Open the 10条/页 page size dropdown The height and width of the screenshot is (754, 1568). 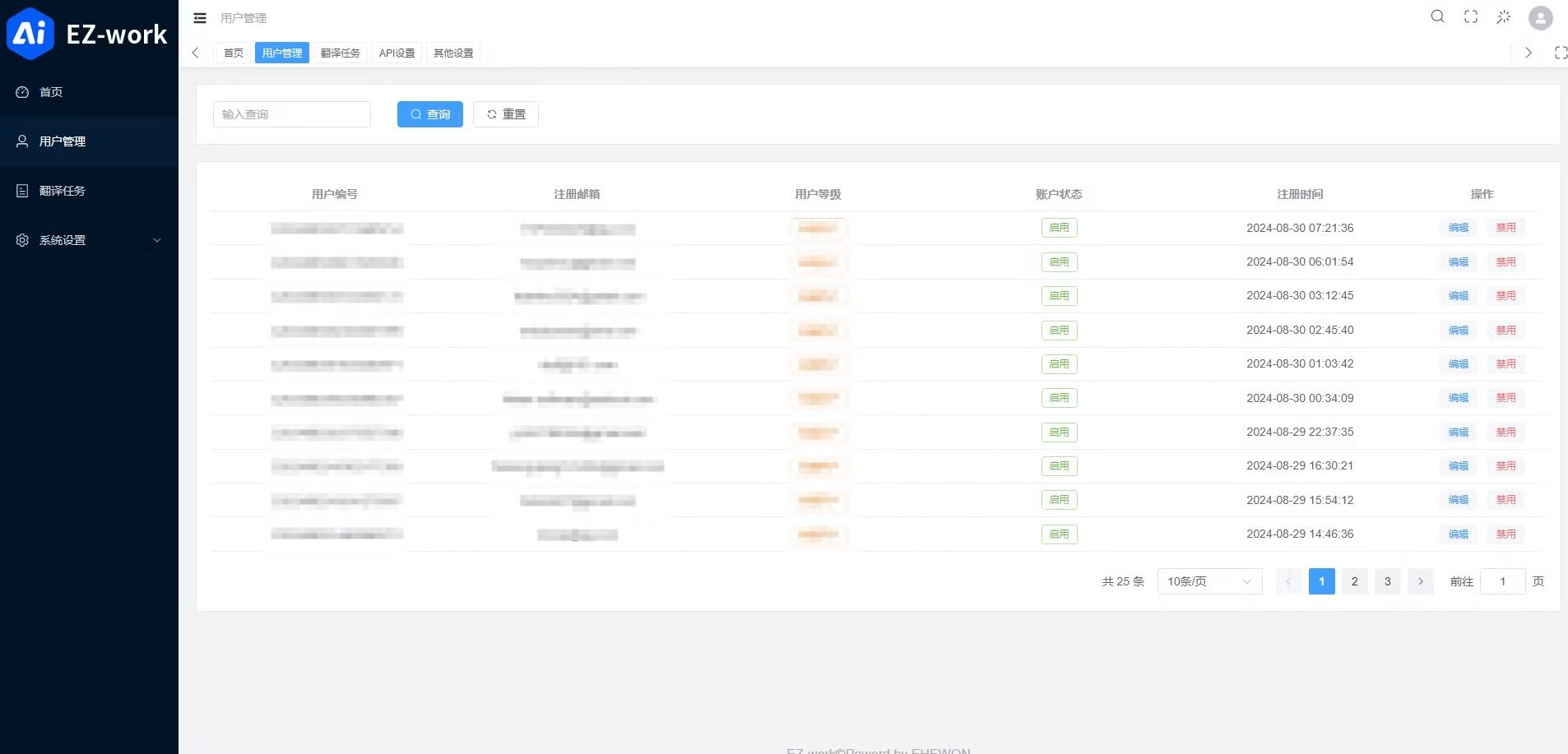pos(1208,581)
